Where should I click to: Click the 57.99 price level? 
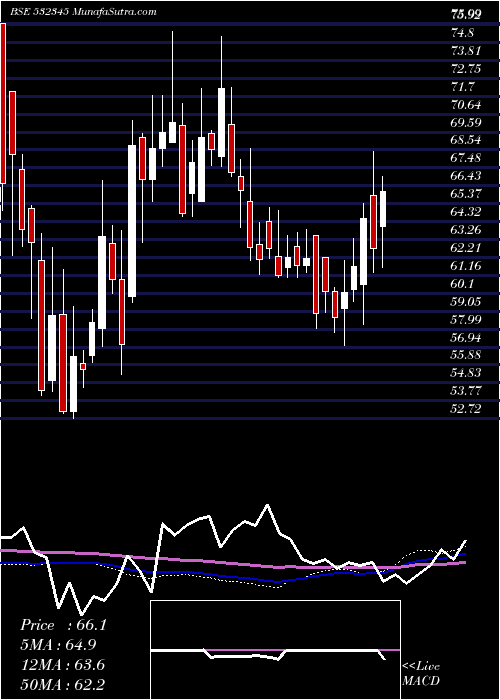[467, 319]
